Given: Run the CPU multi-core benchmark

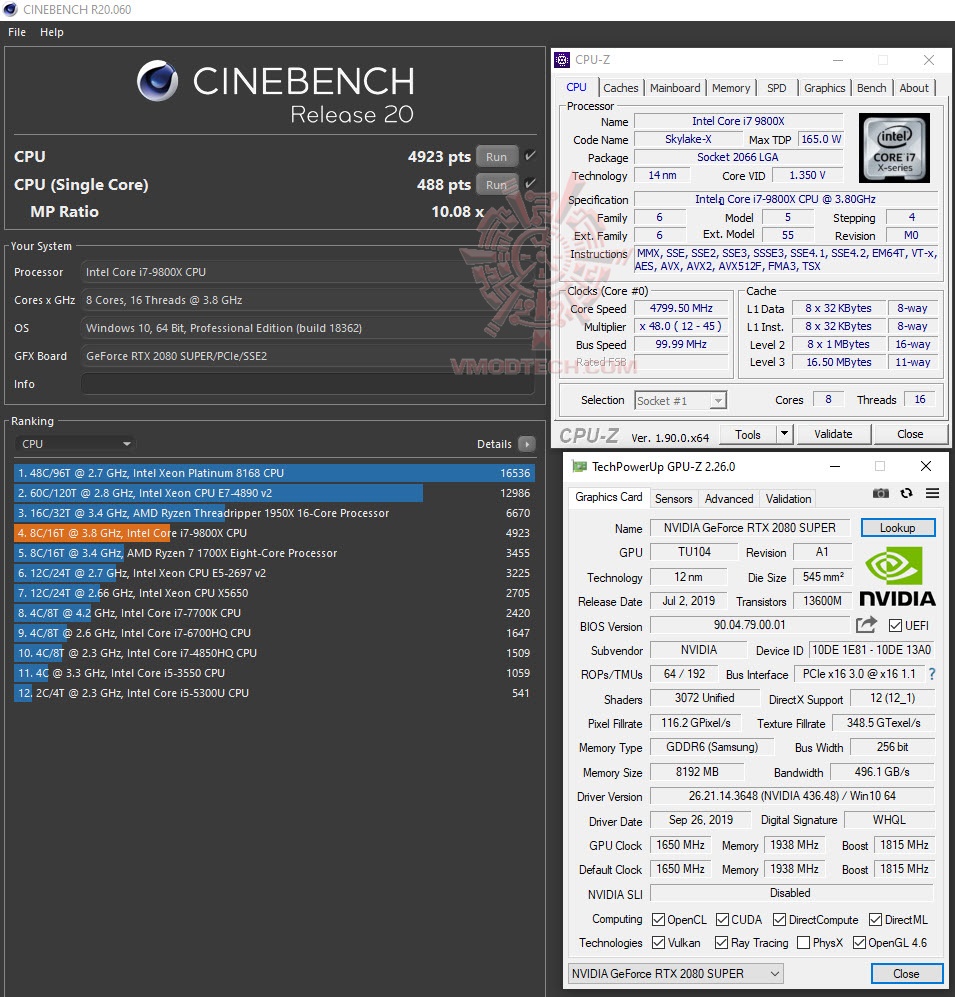Looking at the screenshot, I should click(x=497, y=156).
